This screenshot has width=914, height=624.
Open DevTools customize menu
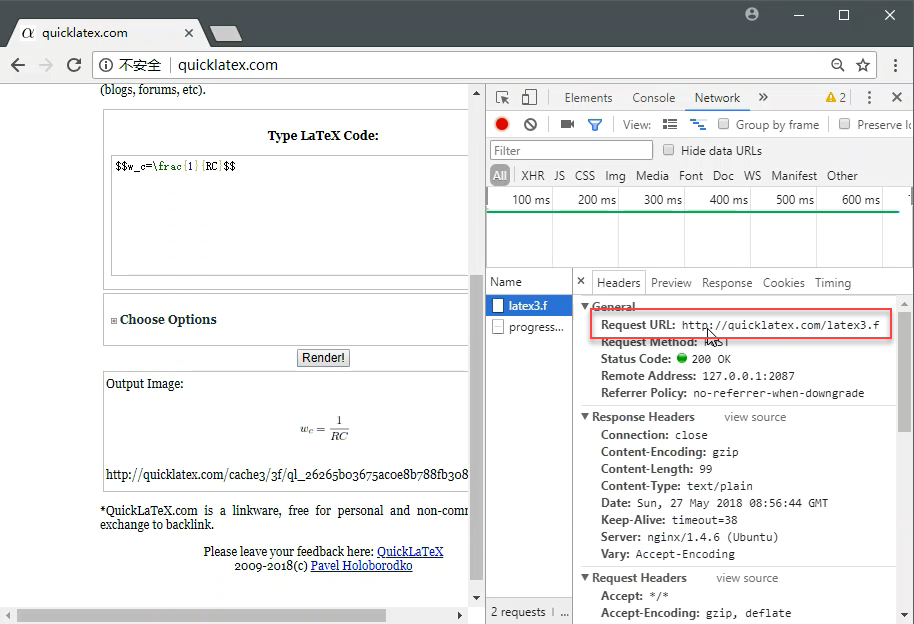[x=869, y=97]
